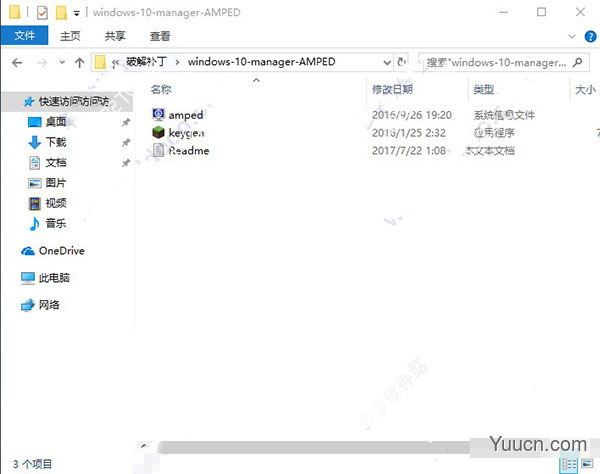Click the keygen file name
The image size is (600, 474).
tap(186, 133)
